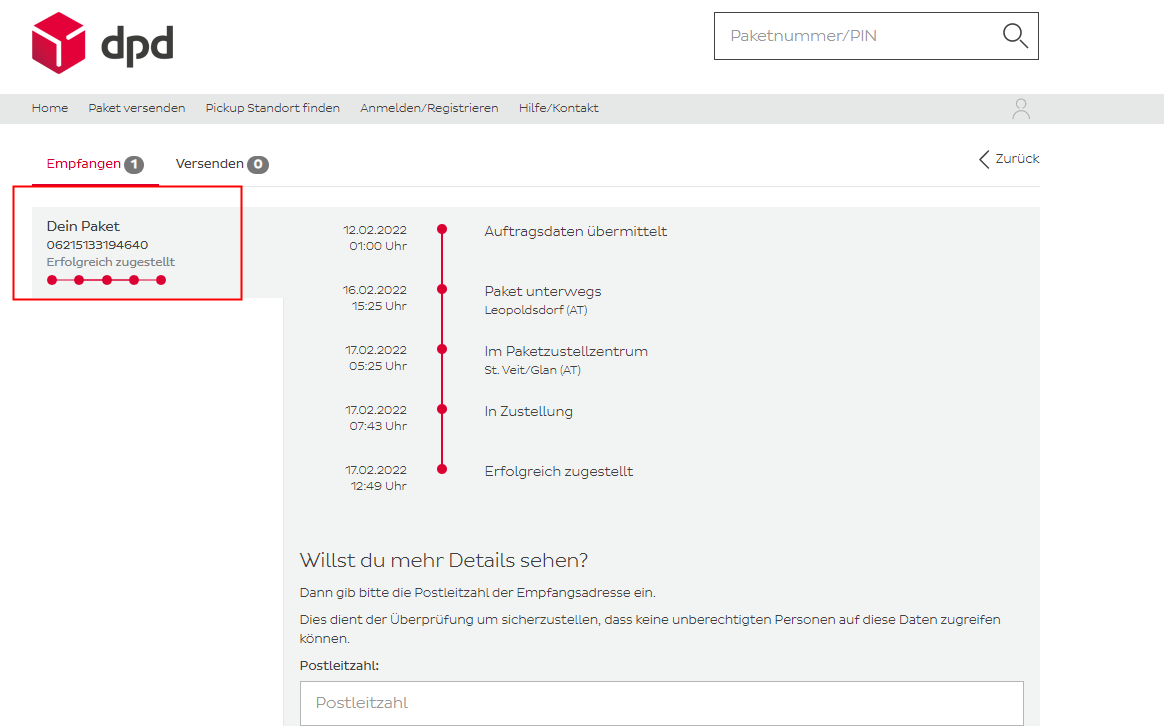Viewport: 1164px width, 726px height.
Task: Click the Erfolgreich zugestellt timeline dot
Action: coord(442,469)
